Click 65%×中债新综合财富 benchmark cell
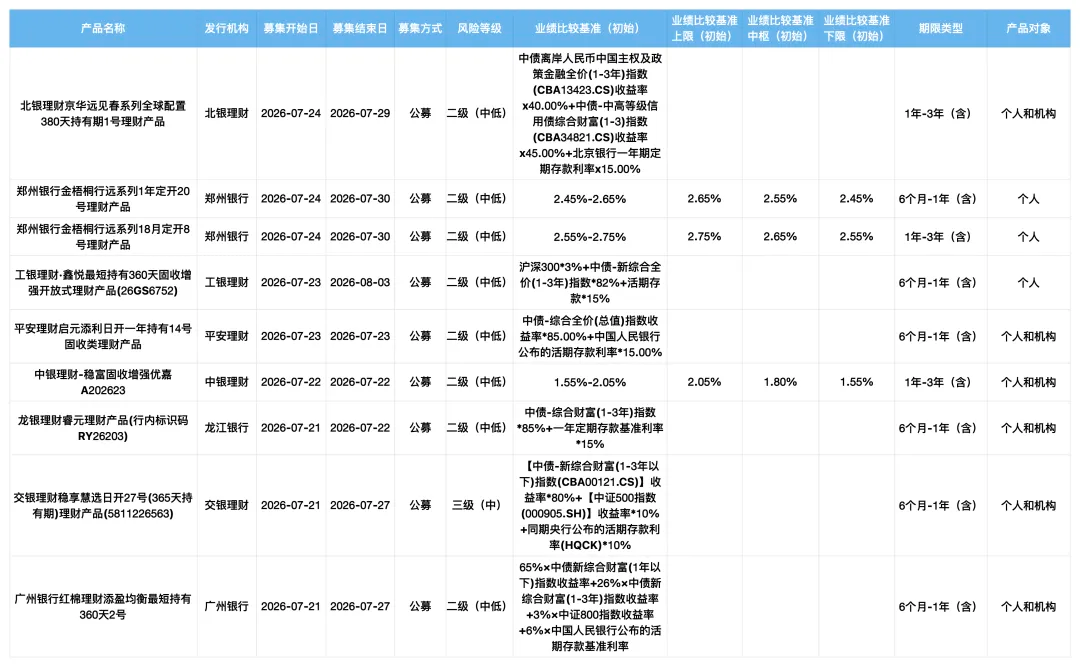 [x=590, y=606]
